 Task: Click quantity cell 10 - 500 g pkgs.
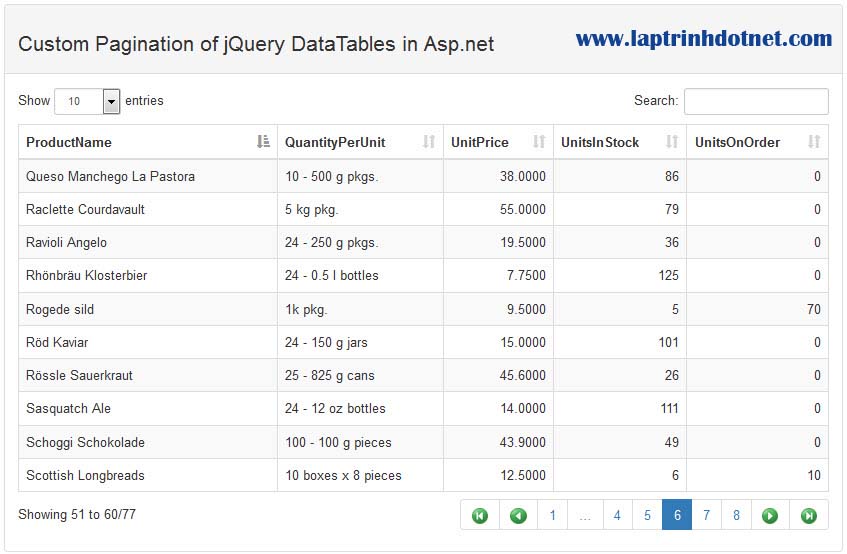tap(360, 176)
